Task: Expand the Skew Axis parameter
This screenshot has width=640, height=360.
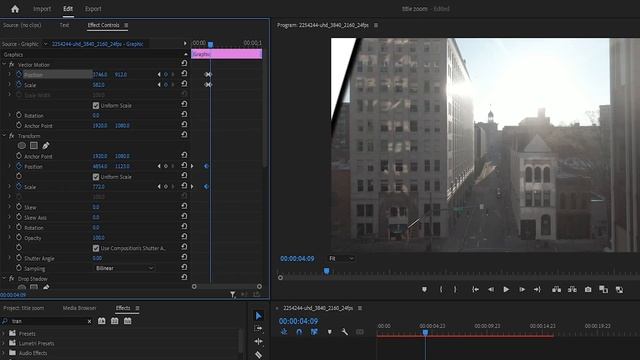Action: 10,217
